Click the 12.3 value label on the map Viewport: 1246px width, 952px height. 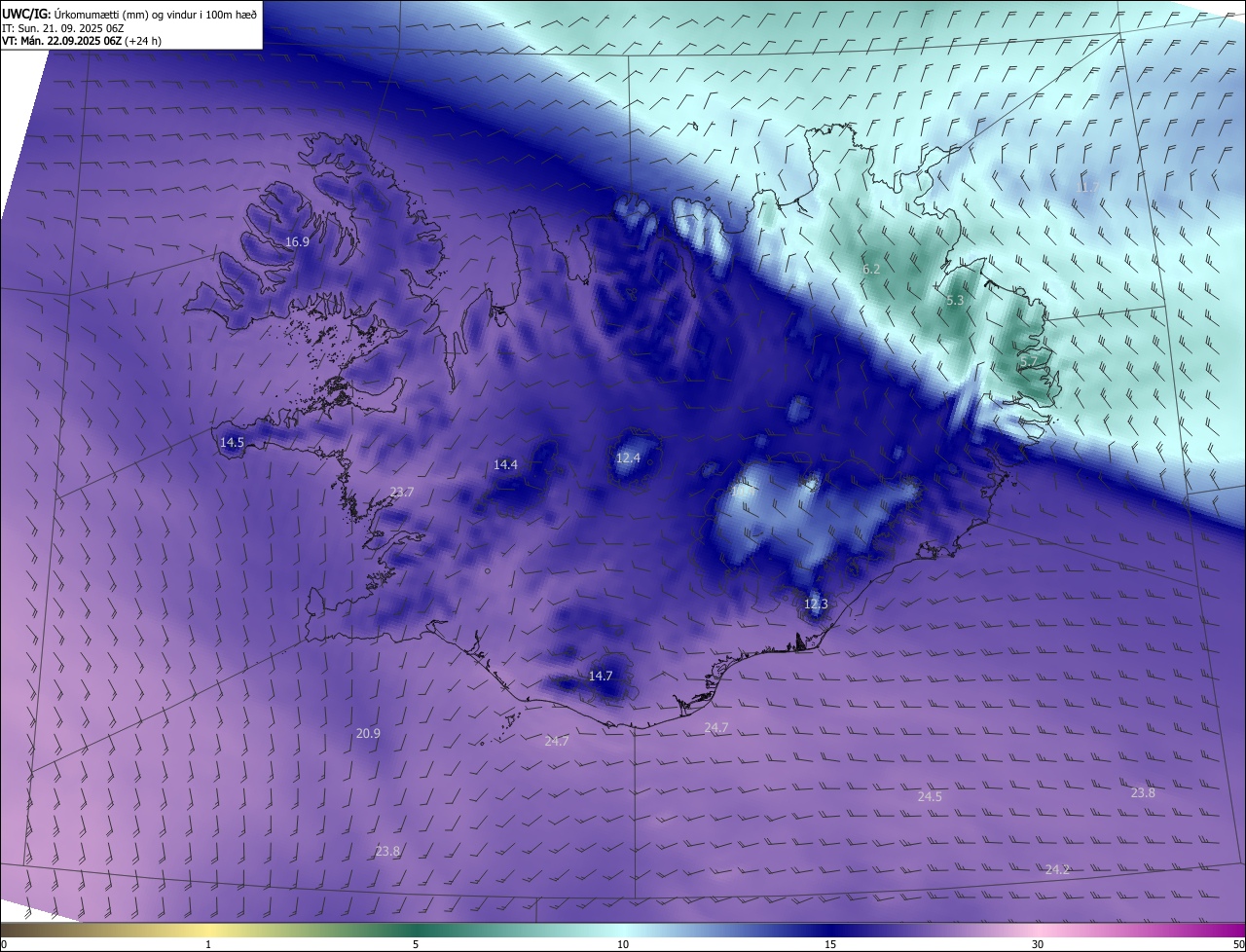pyautogui.click(x=816, y=604)
